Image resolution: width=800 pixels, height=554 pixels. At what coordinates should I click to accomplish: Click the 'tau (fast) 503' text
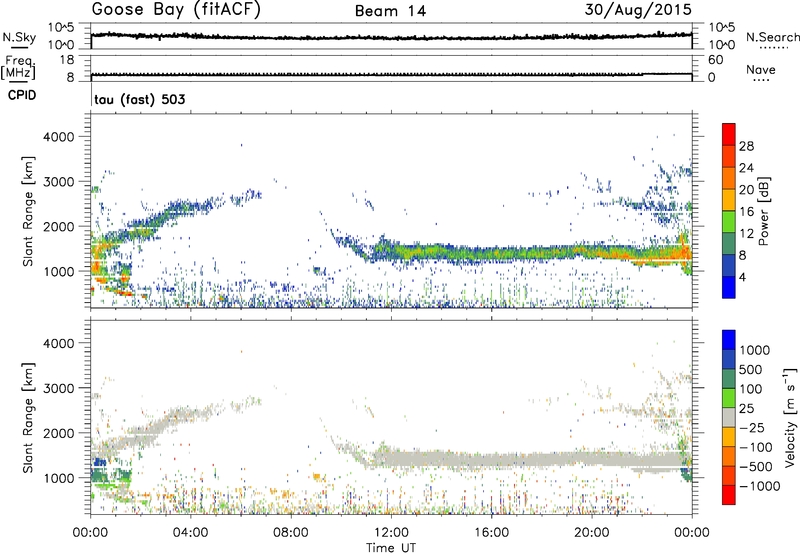click(x=140, y=99)
